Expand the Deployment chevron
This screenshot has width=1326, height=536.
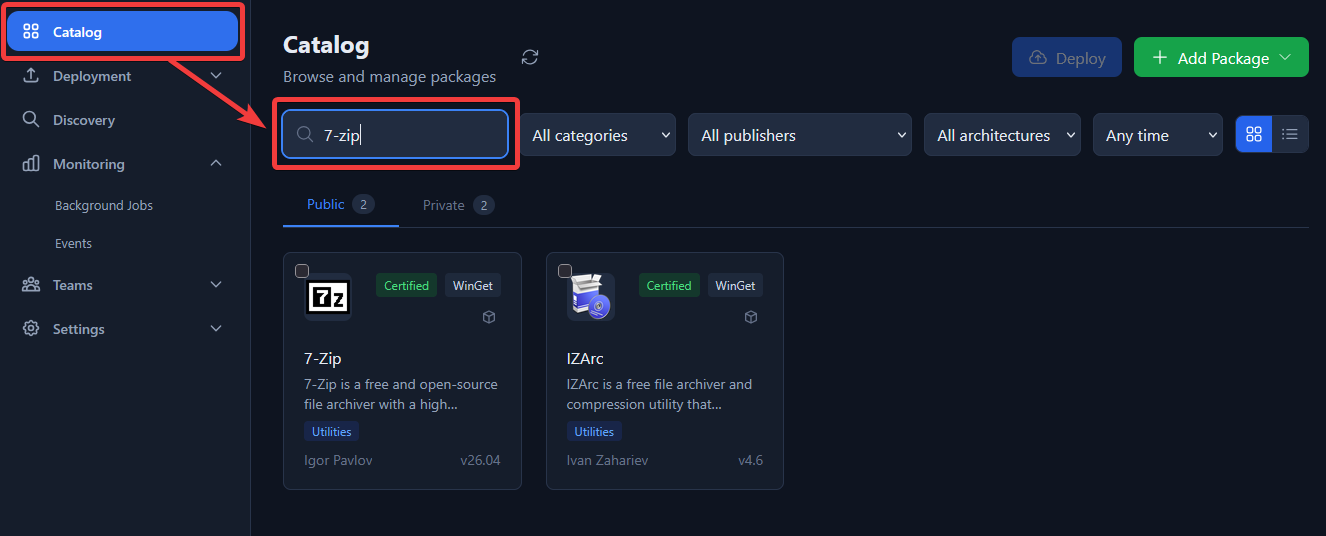(x=216, y=76)
